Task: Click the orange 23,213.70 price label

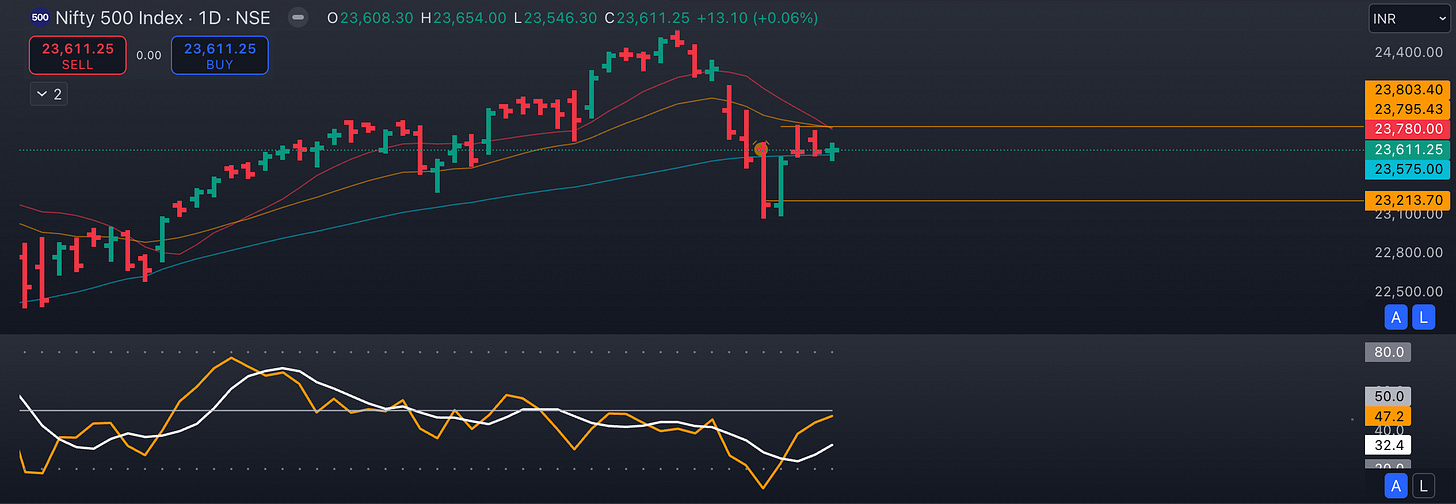Action: (1407, 201)
